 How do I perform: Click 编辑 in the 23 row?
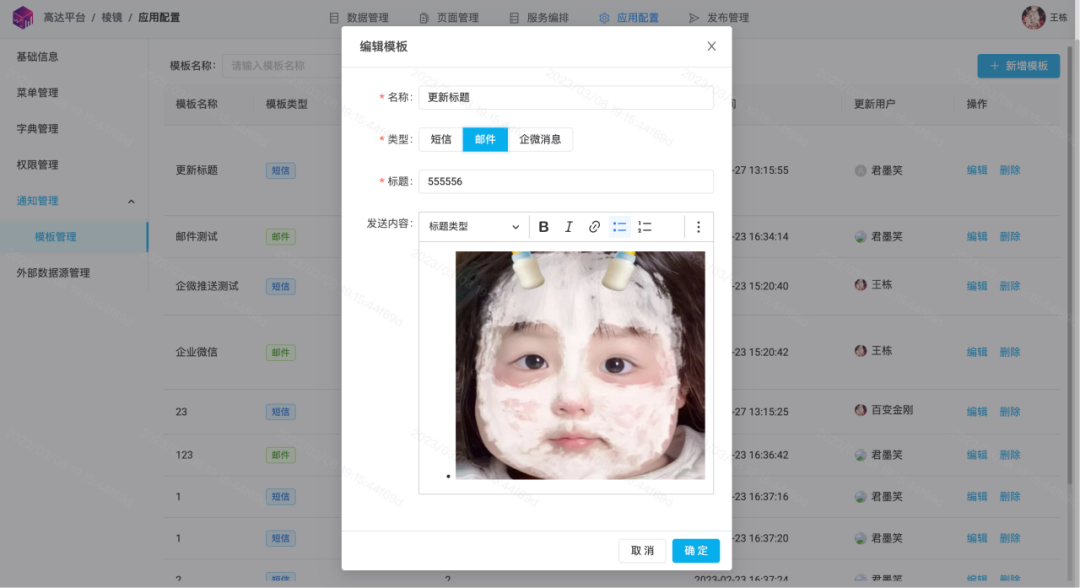pos(977,412)
